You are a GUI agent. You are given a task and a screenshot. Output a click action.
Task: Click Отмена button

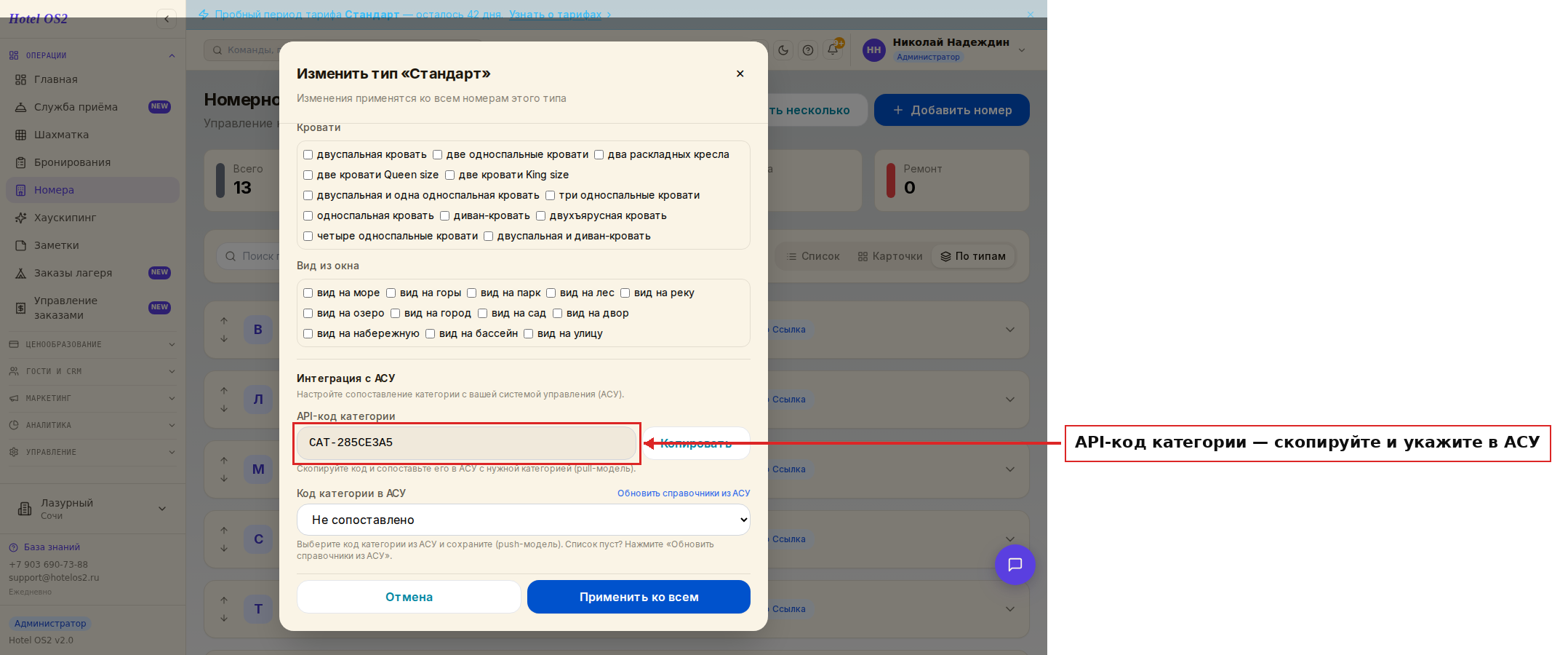(x=409, y=597)
